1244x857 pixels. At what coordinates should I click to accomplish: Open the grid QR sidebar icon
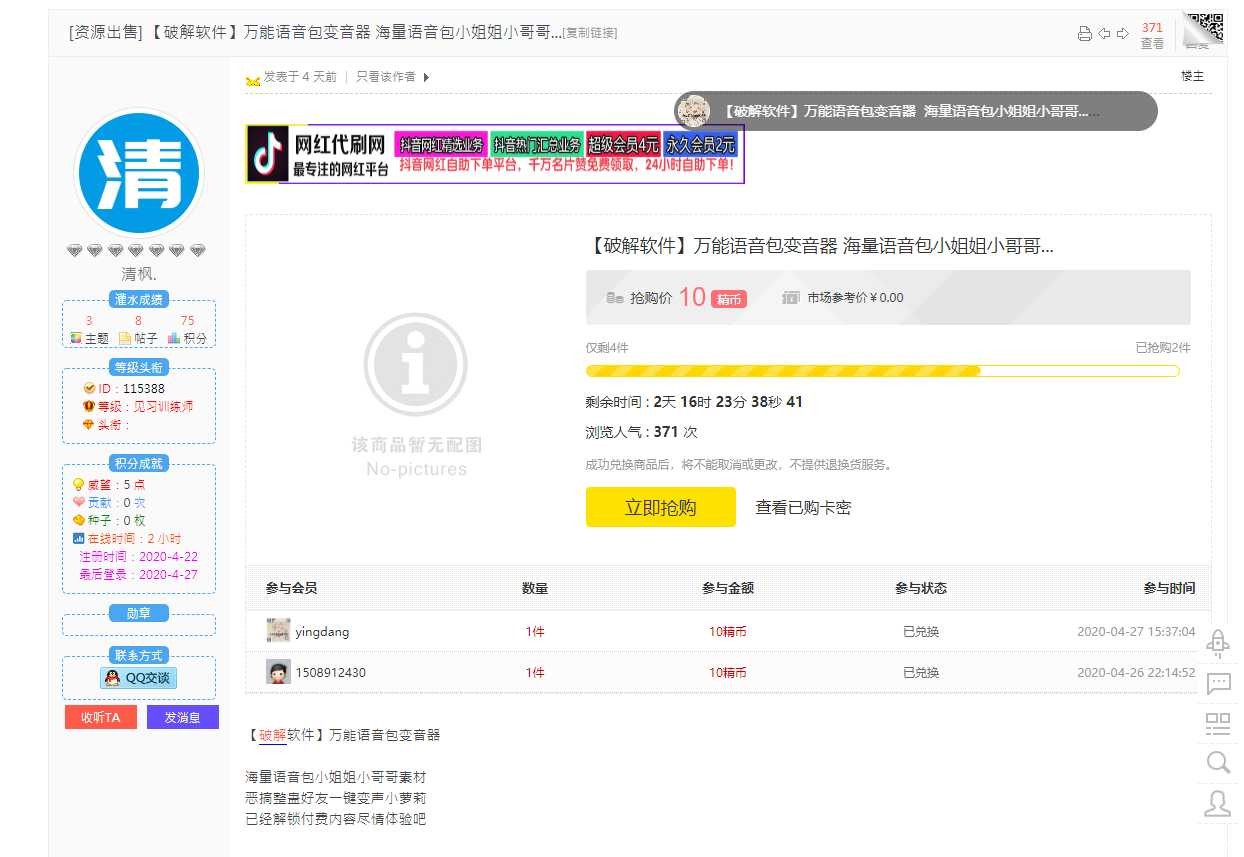tap(1218, 724)
